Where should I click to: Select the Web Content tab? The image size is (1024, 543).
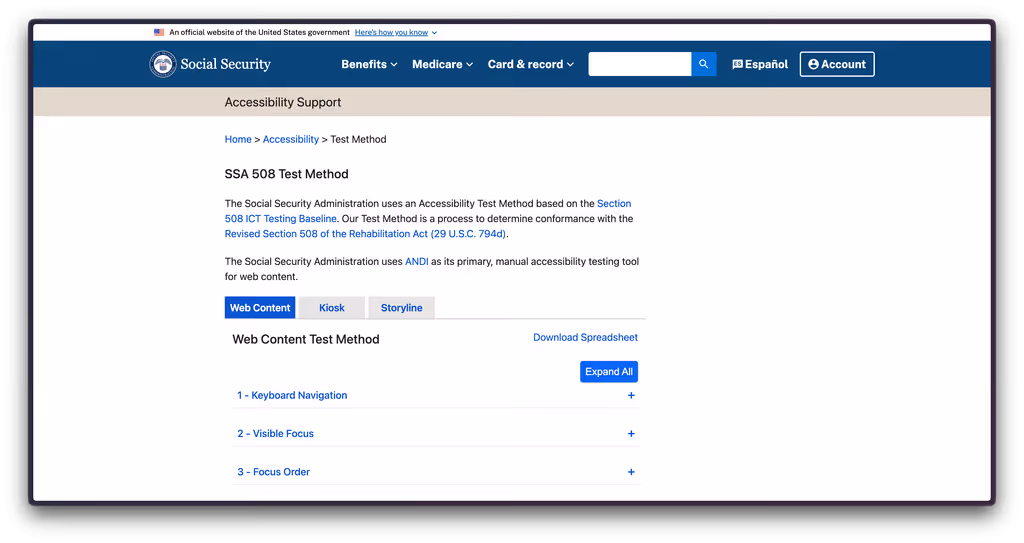pyautogui.click(x=260, y=308)
